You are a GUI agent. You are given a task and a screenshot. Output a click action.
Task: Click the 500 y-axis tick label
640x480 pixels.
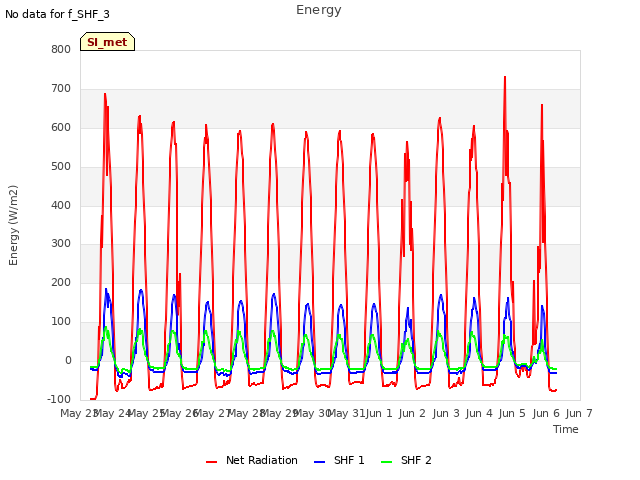tap(61, 167)
